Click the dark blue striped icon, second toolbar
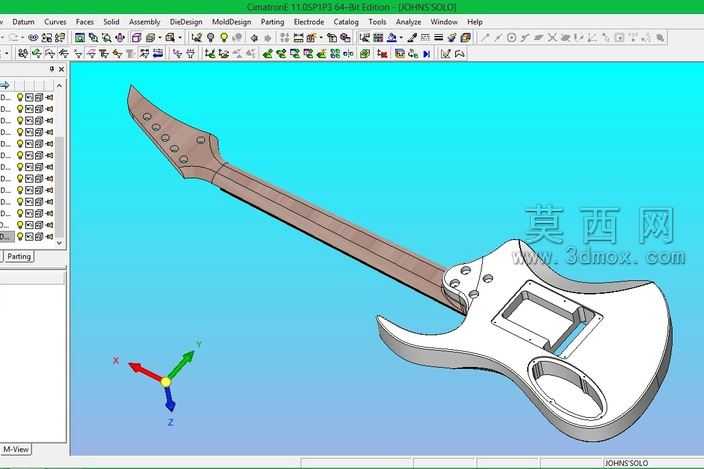 point(158,54)
